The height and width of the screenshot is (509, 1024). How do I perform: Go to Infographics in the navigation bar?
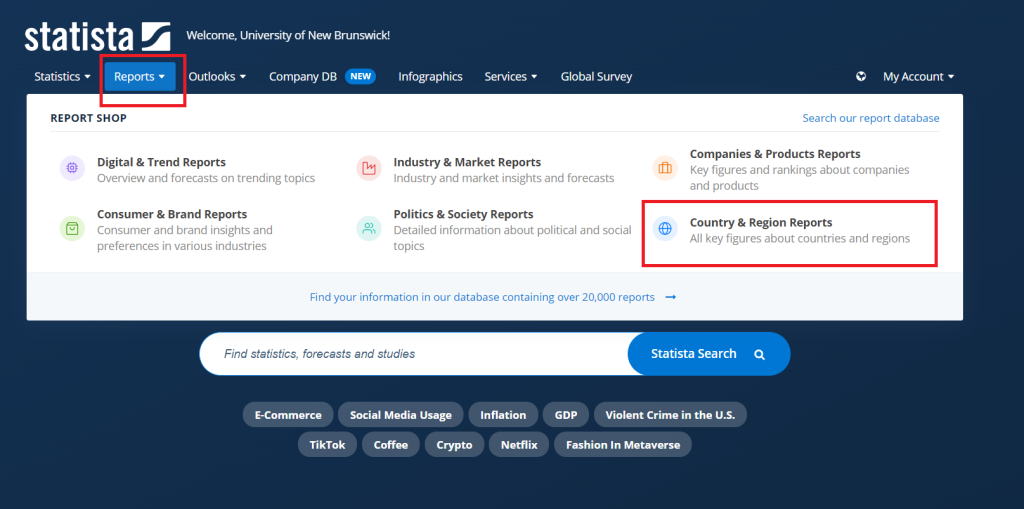point(430,76)
